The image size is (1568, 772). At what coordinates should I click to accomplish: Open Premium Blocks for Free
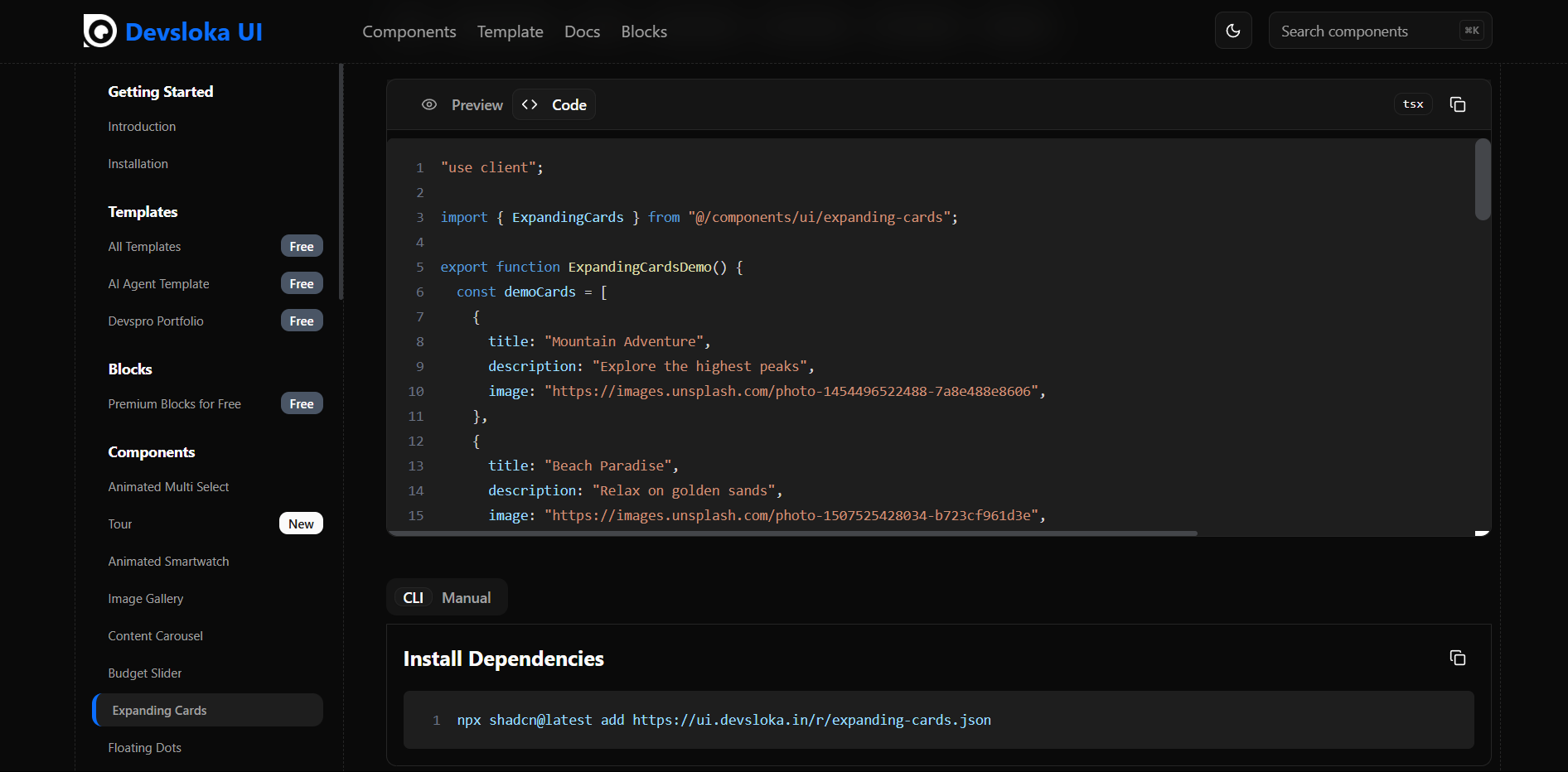[174, 404]
